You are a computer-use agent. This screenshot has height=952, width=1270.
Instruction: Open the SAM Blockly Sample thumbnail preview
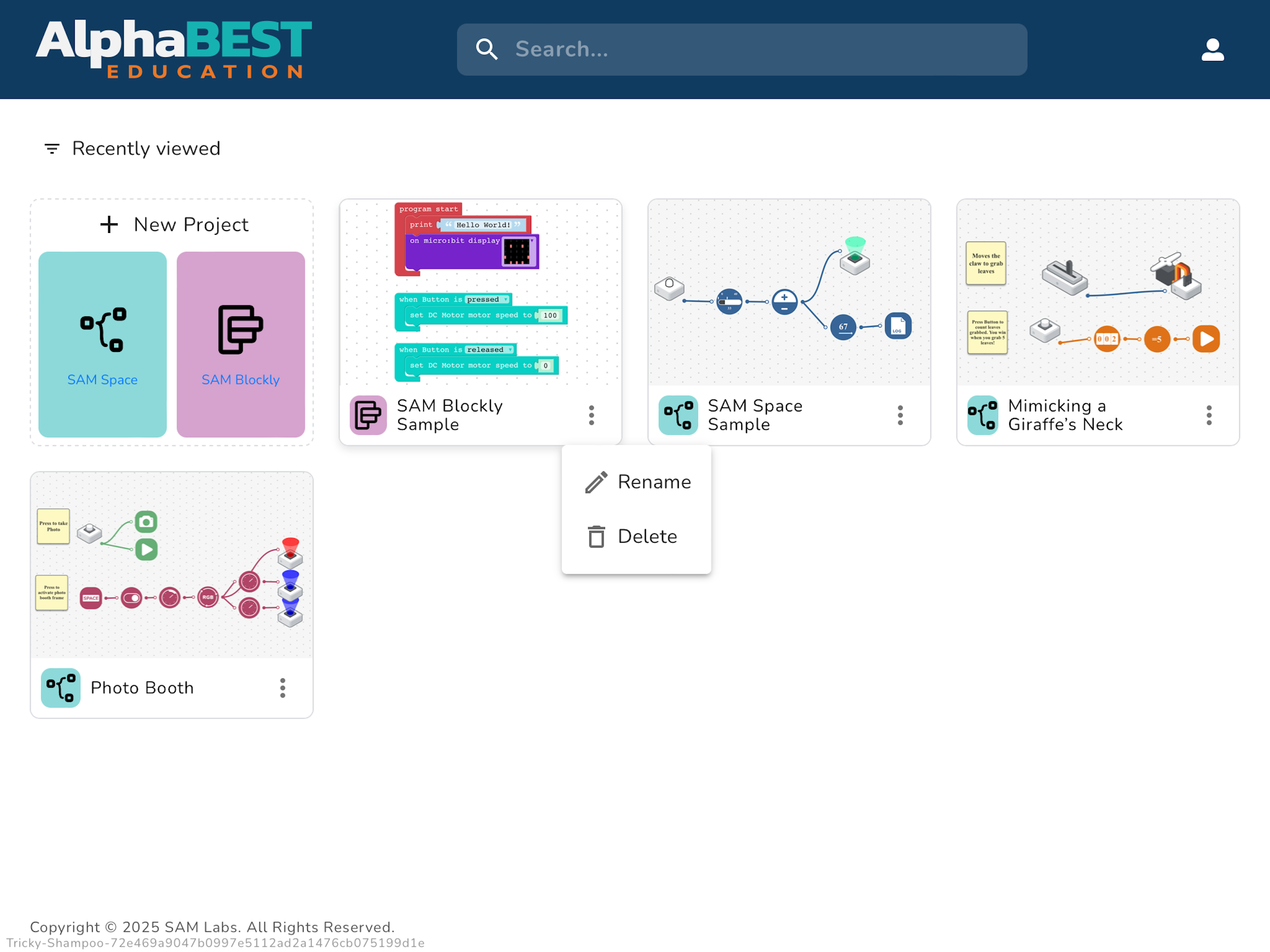480,293
